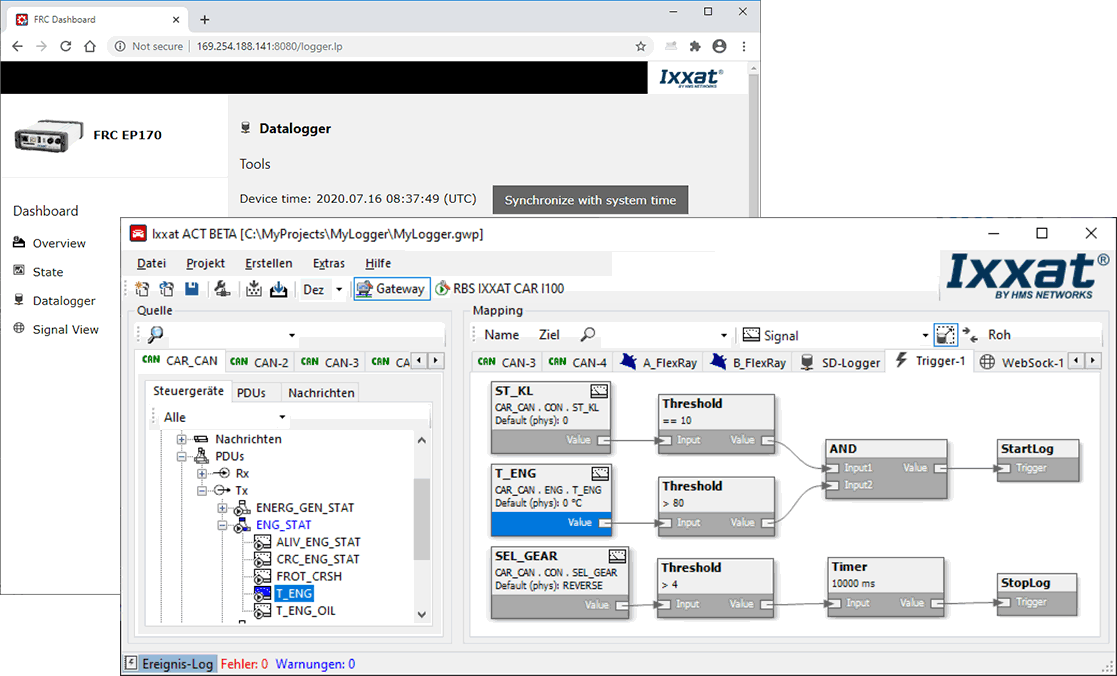Open the Datei menu
1117x676 pixels.
(x=151, y=264)
